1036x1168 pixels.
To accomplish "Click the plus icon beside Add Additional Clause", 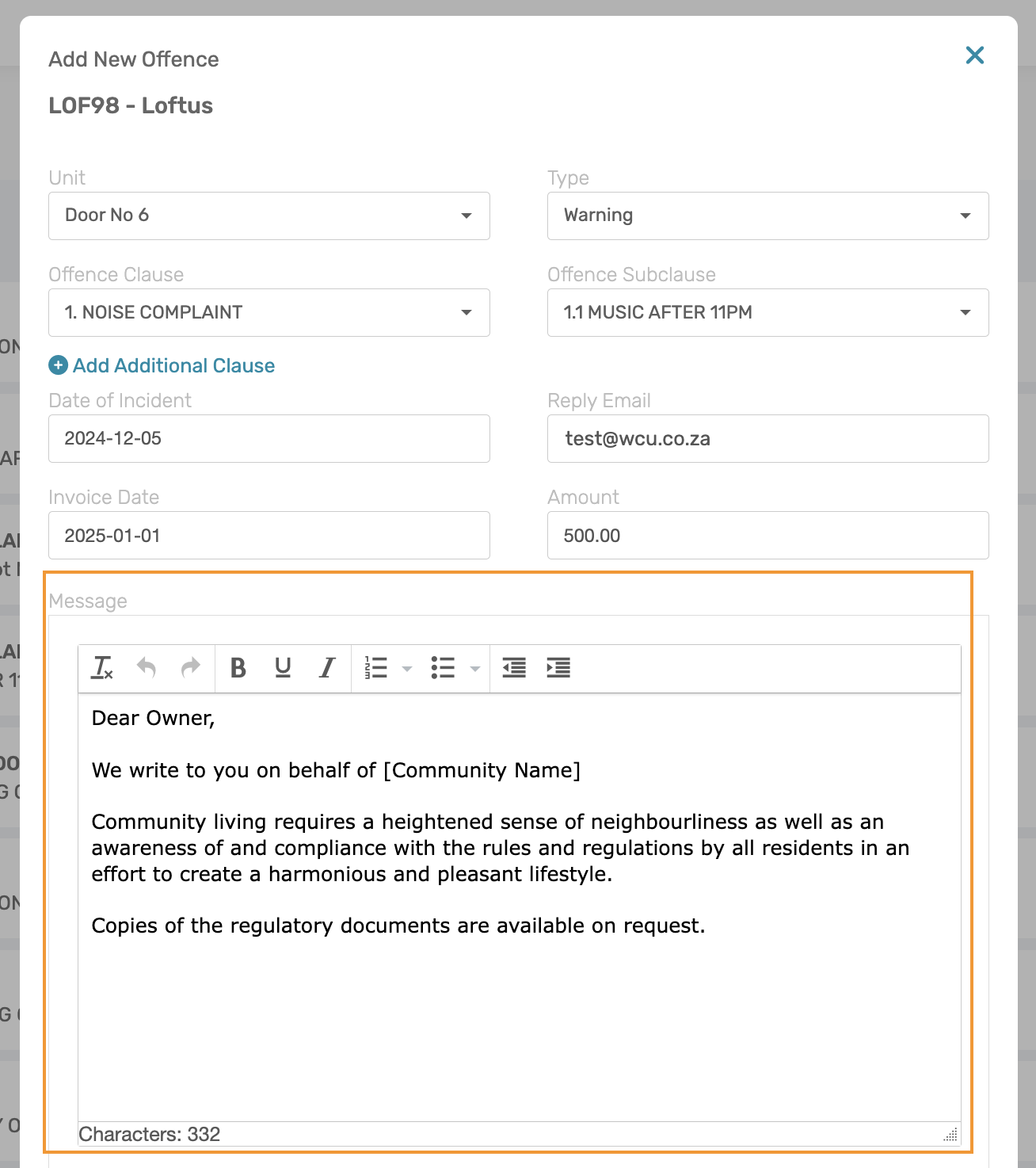I will [x=59, y=365].
